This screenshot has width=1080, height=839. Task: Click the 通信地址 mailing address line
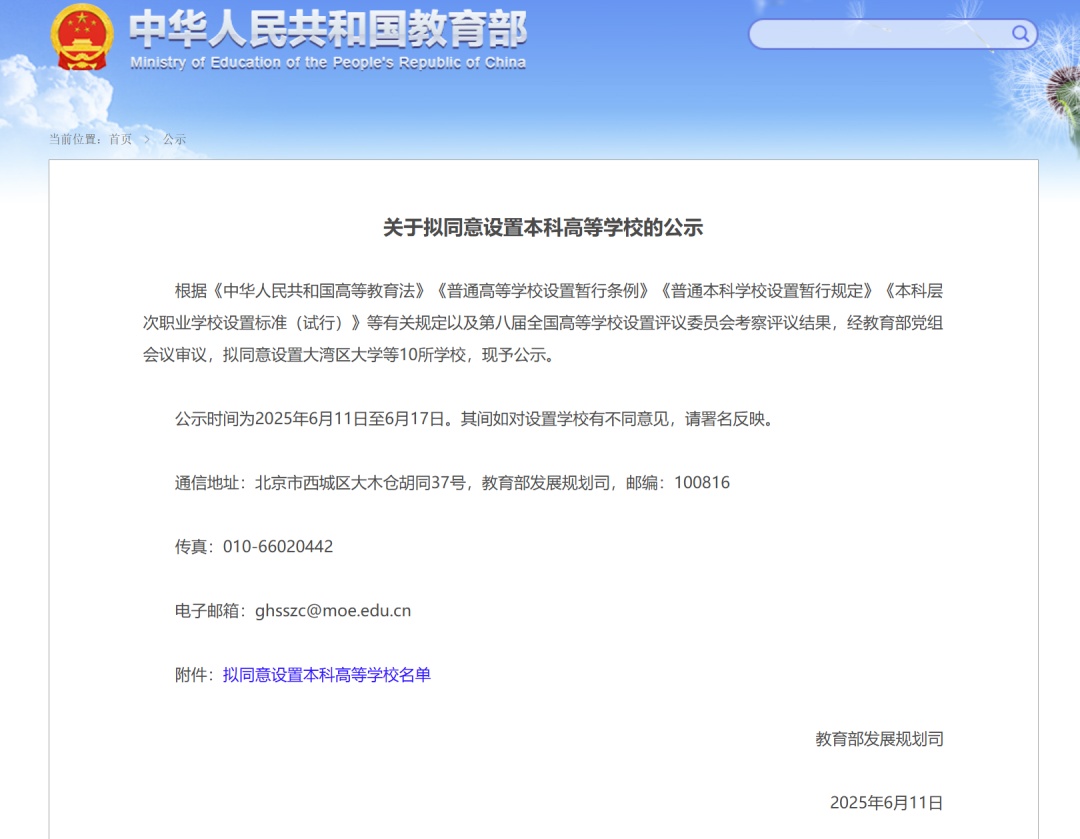click(x=450, y=482)
